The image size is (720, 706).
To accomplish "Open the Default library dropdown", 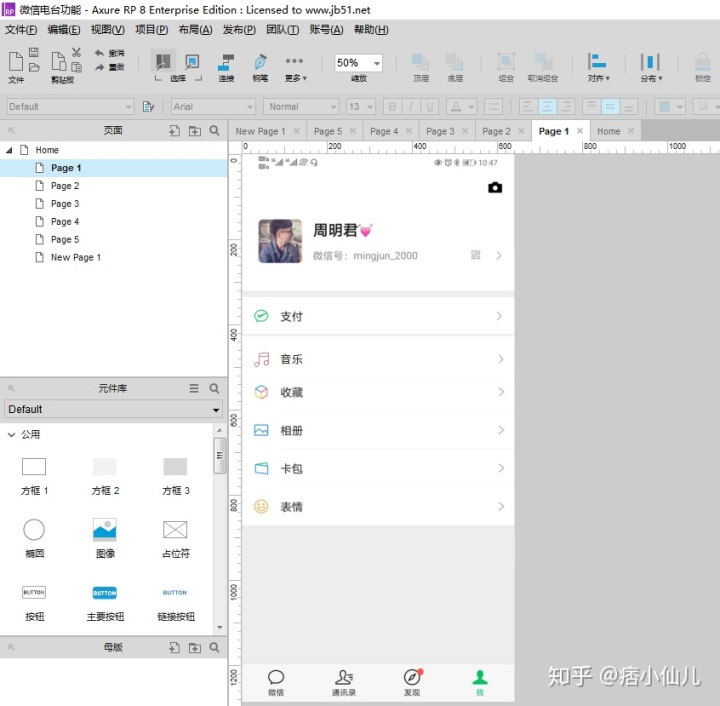I will tap(113, 409).
